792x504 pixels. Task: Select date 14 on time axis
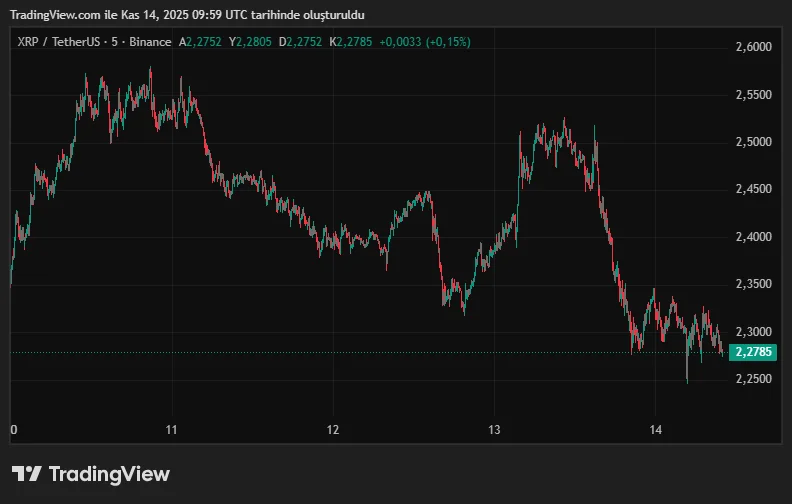[655, 430]
